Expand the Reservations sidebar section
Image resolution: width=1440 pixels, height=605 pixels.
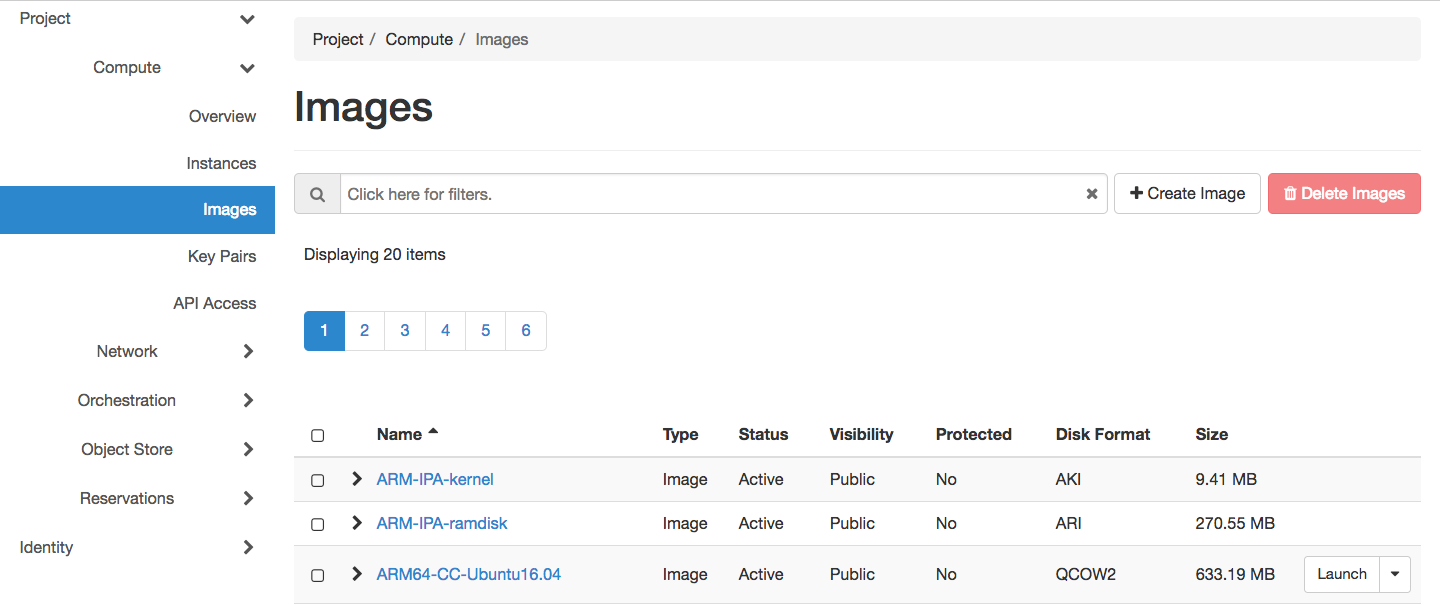tap(248, 498)
